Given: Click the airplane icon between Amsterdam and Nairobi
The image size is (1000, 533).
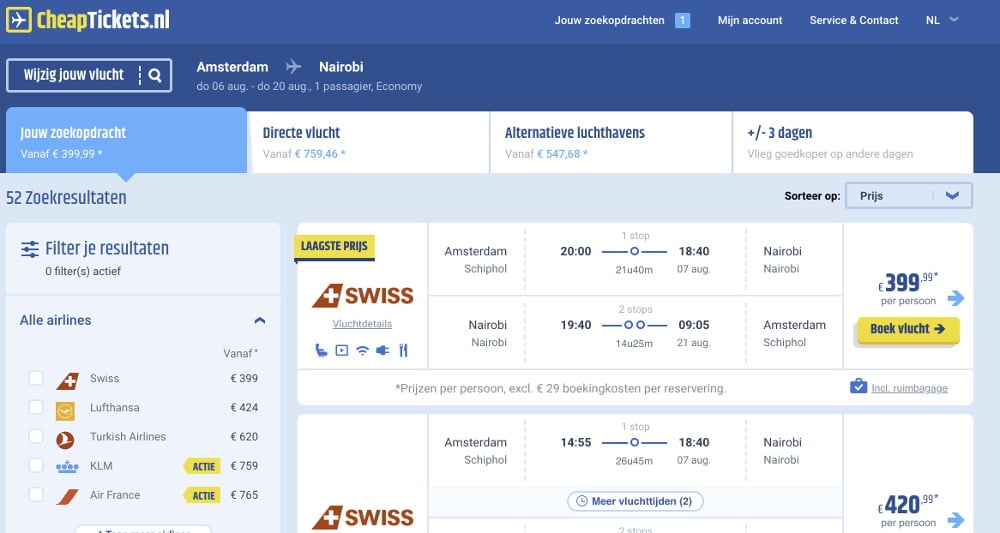Looking at the screenshot, I should point(293,66).
